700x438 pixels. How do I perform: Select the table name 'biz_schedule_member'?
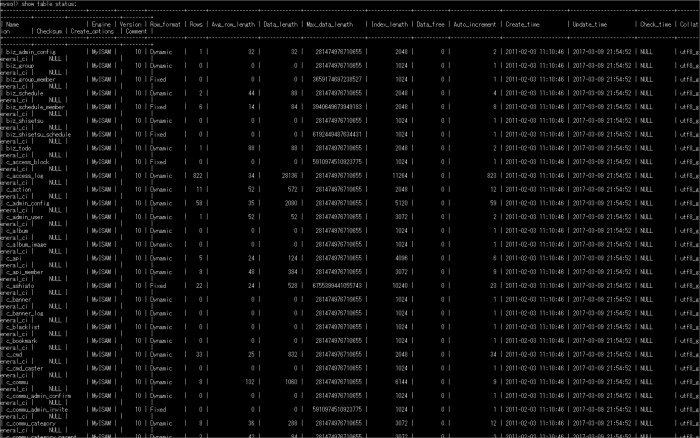(x=35, y=107)
